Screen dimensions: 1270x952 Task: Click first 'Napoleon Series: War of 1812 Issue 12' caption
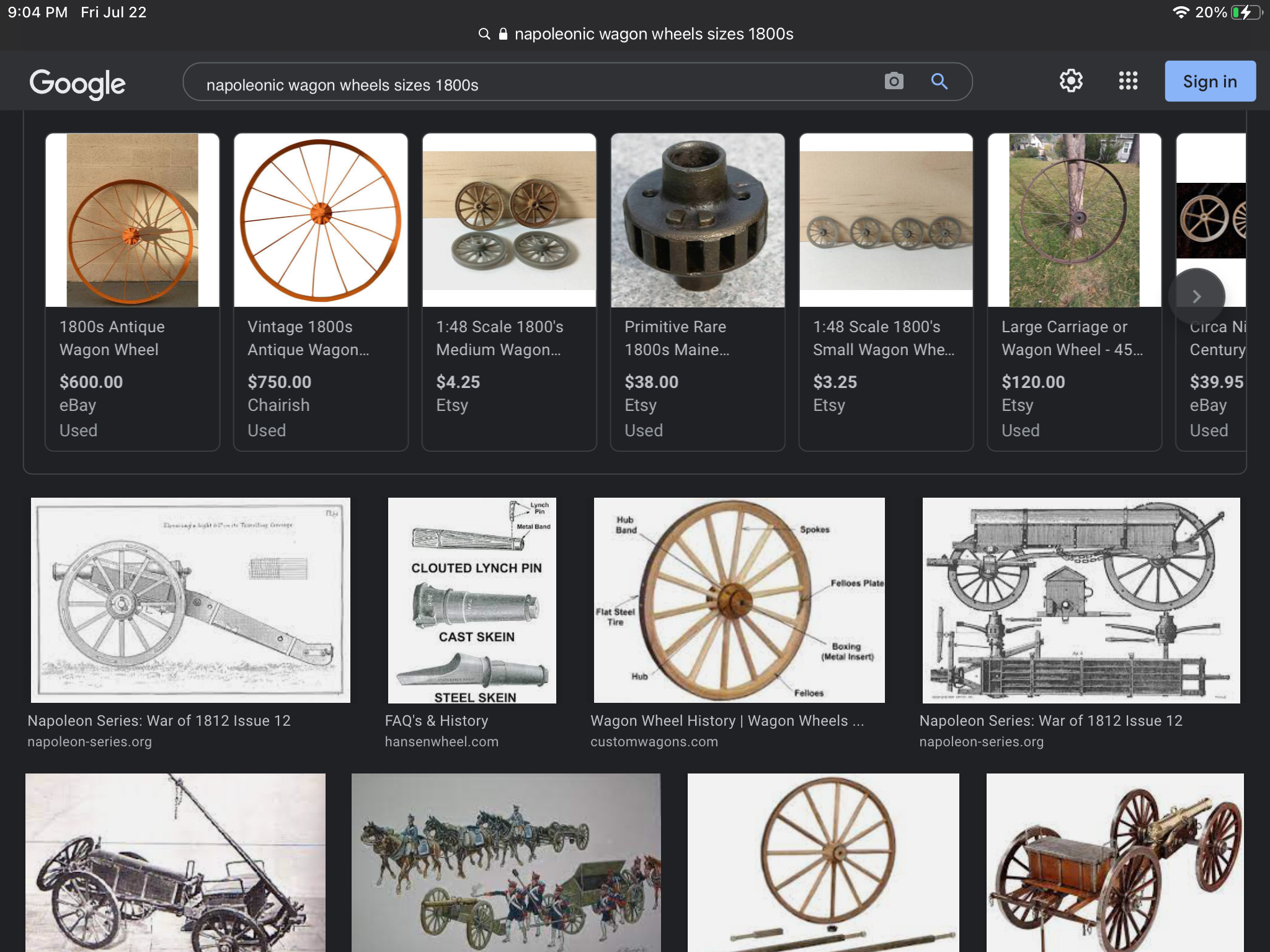pyautogui.click(x=159, y=721)
